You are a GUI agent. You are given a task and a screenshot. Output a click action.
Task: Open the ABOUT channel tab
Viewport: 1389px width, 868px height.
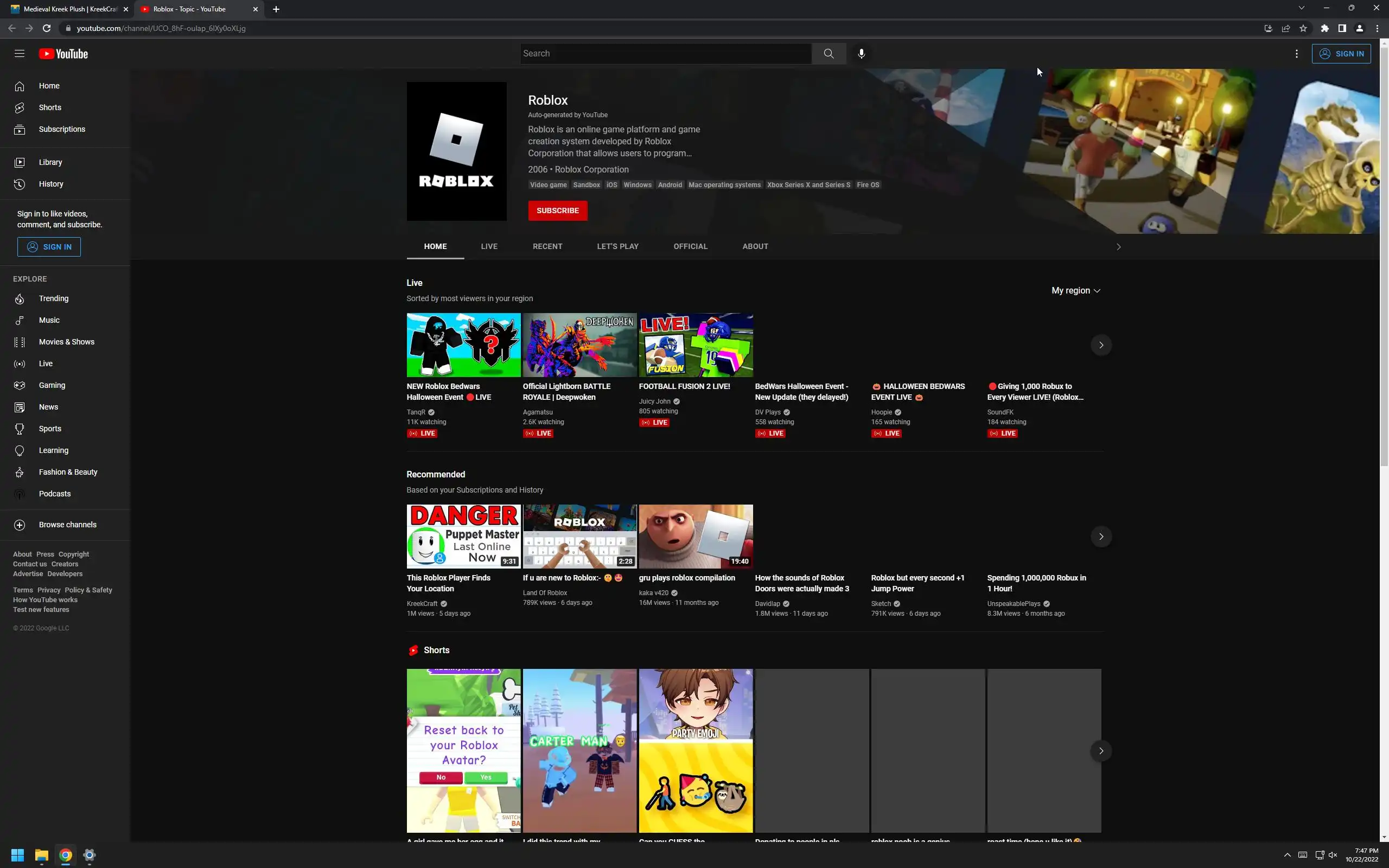[755, 246]
